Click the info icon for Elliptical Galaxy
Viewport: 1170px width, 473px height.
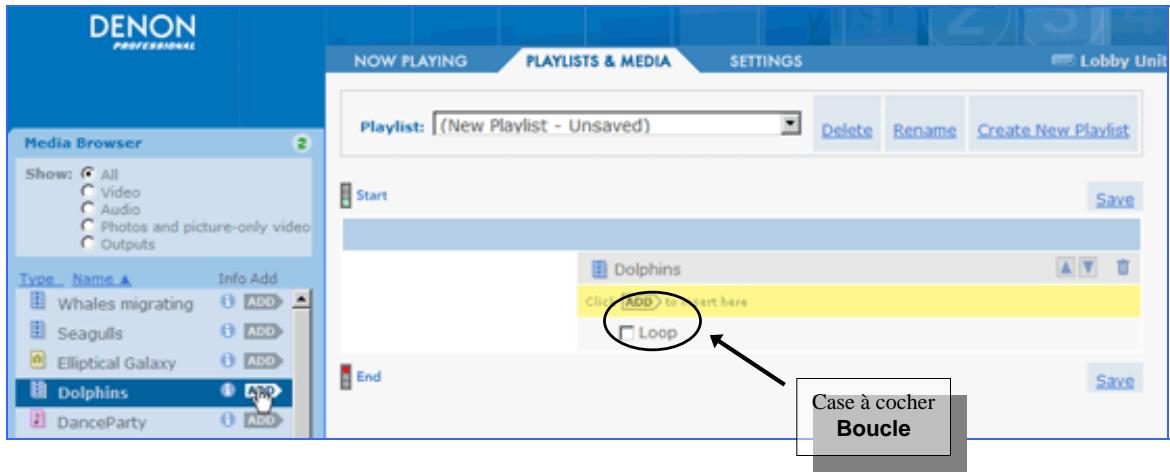227,362
